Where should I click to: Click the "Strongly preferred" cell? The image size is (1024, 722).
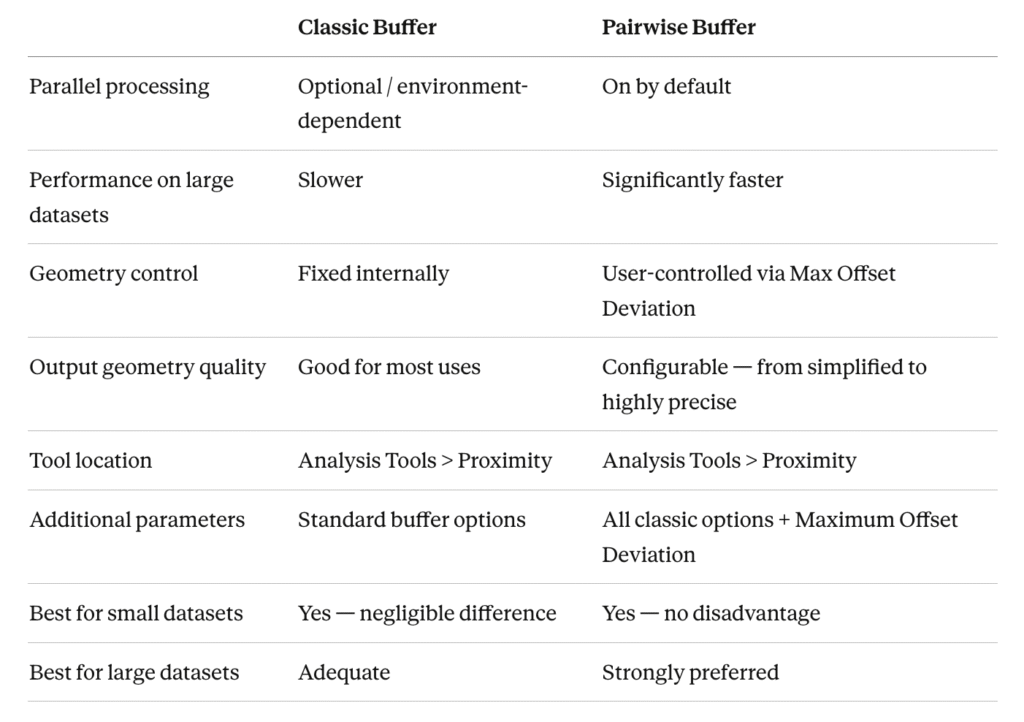(690, 672)
